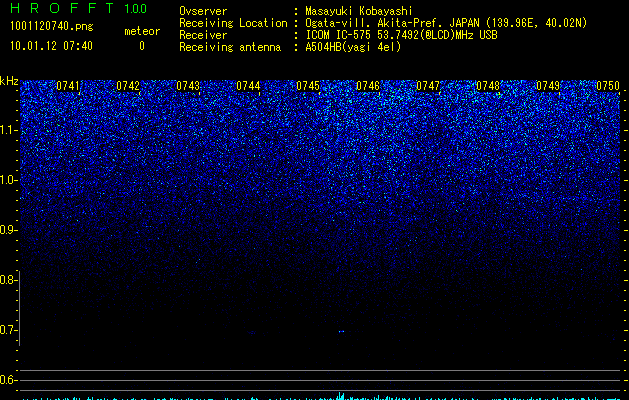Click the 0743 time marker
Screen dimensions: 629x400
click(188, 86)
